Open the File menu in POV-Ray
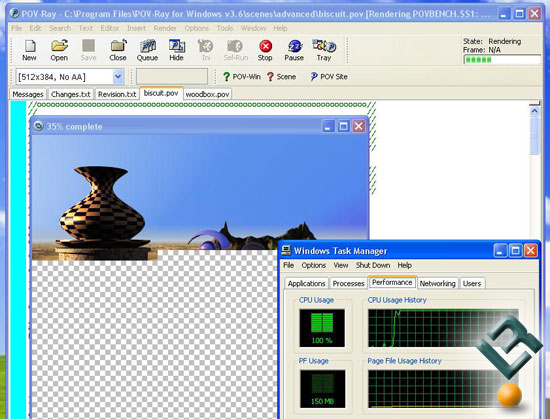Screen dimensions: 550x419 16,28
